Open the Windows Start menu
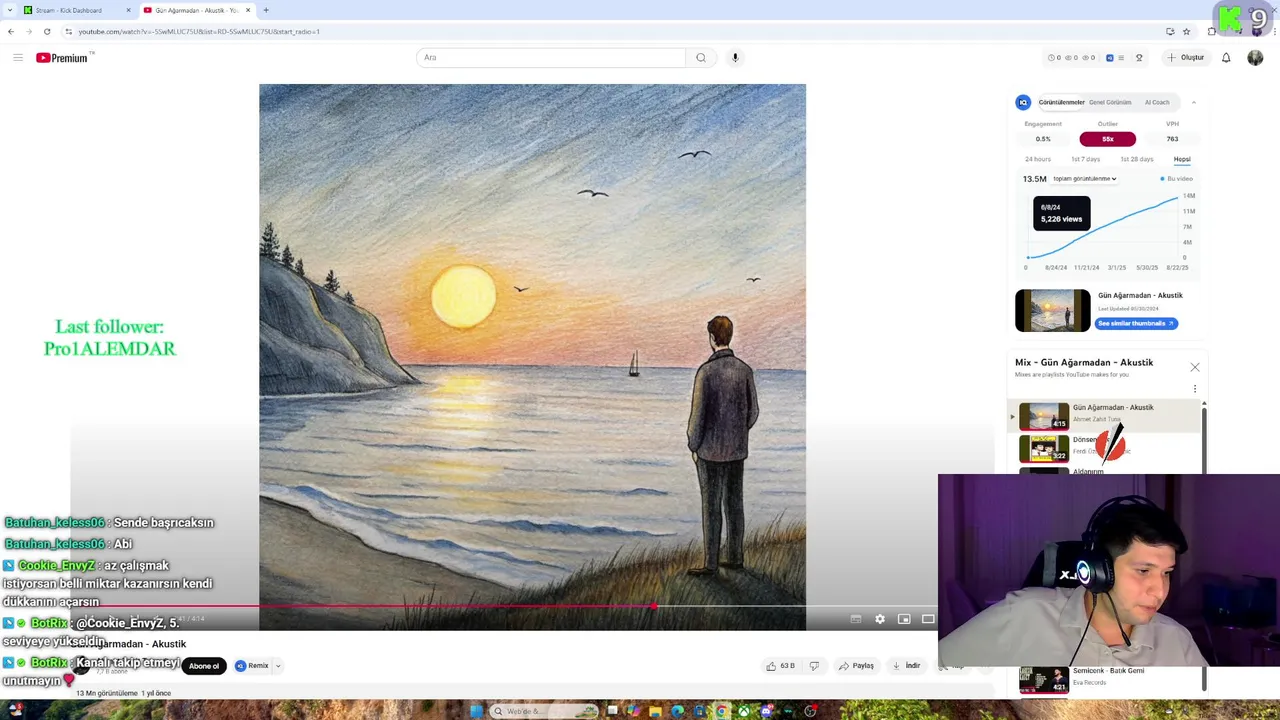The image size is (1280, 720). tap(476, 711)
